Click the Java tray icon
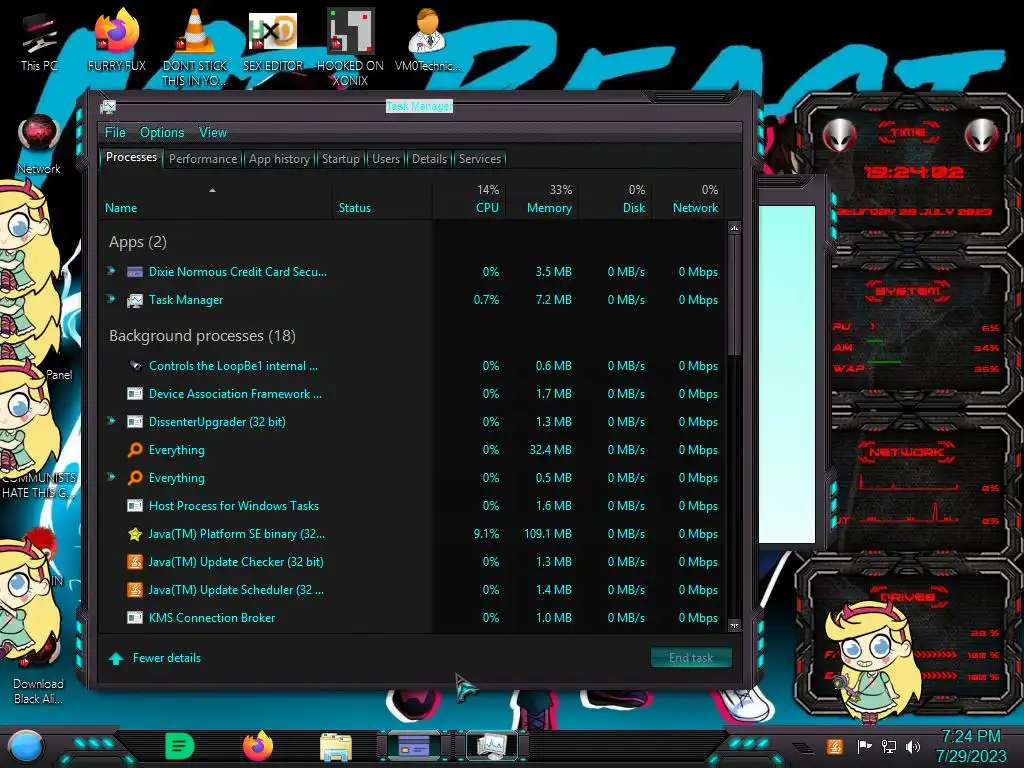 pyautogui.click(x=834, y=746)
